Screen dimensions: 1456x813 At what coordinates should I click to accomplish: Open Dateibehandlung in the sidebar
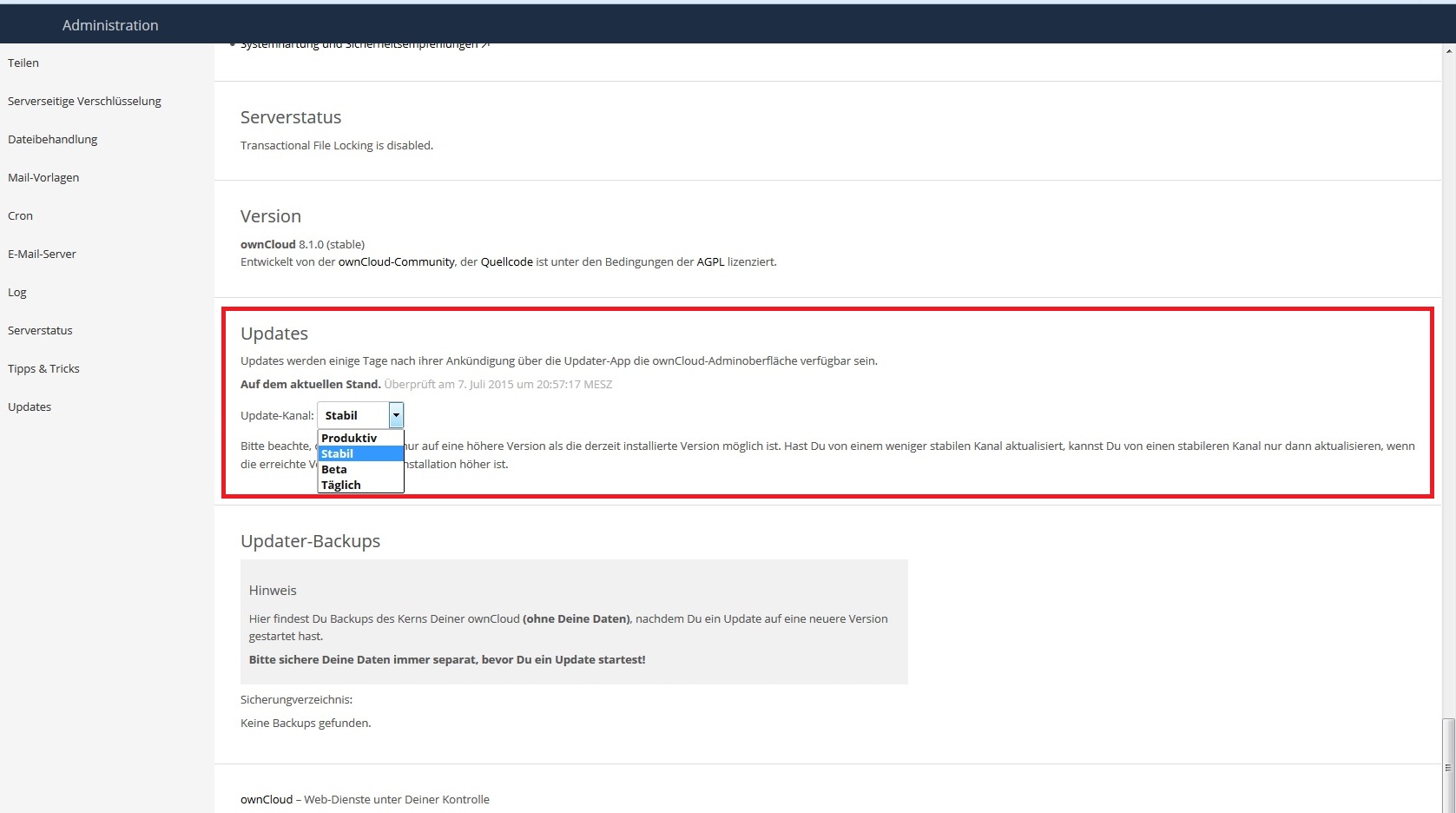coord(52,139)
